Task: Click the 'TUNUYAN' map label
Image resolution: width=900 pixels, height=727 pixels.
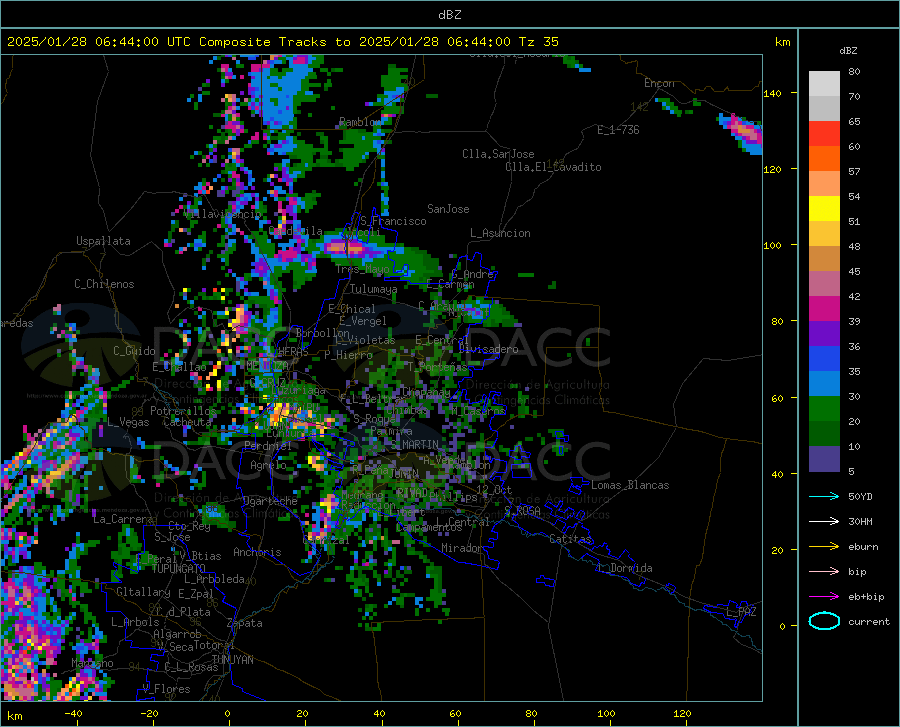Action: click(232, 660)
